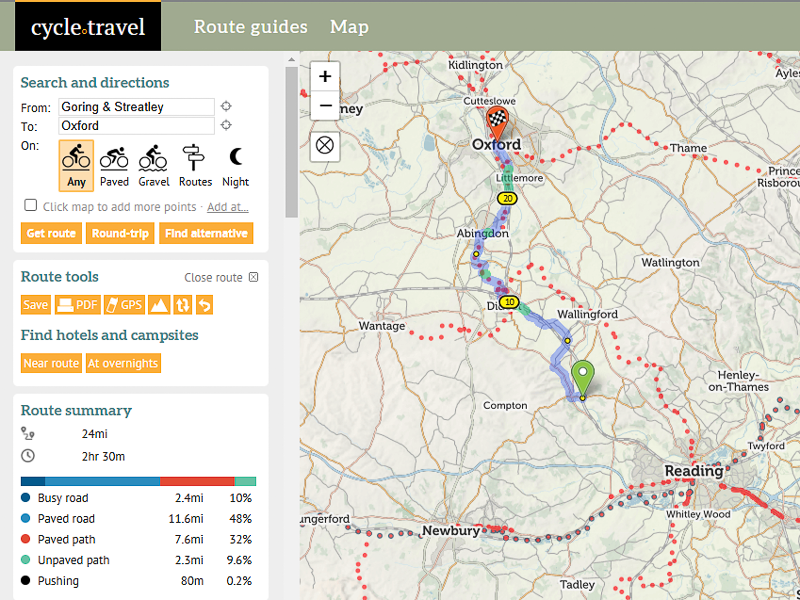Choose the Routes signpost option
This screenshot has width=800, height=600.
coord(195,165)
